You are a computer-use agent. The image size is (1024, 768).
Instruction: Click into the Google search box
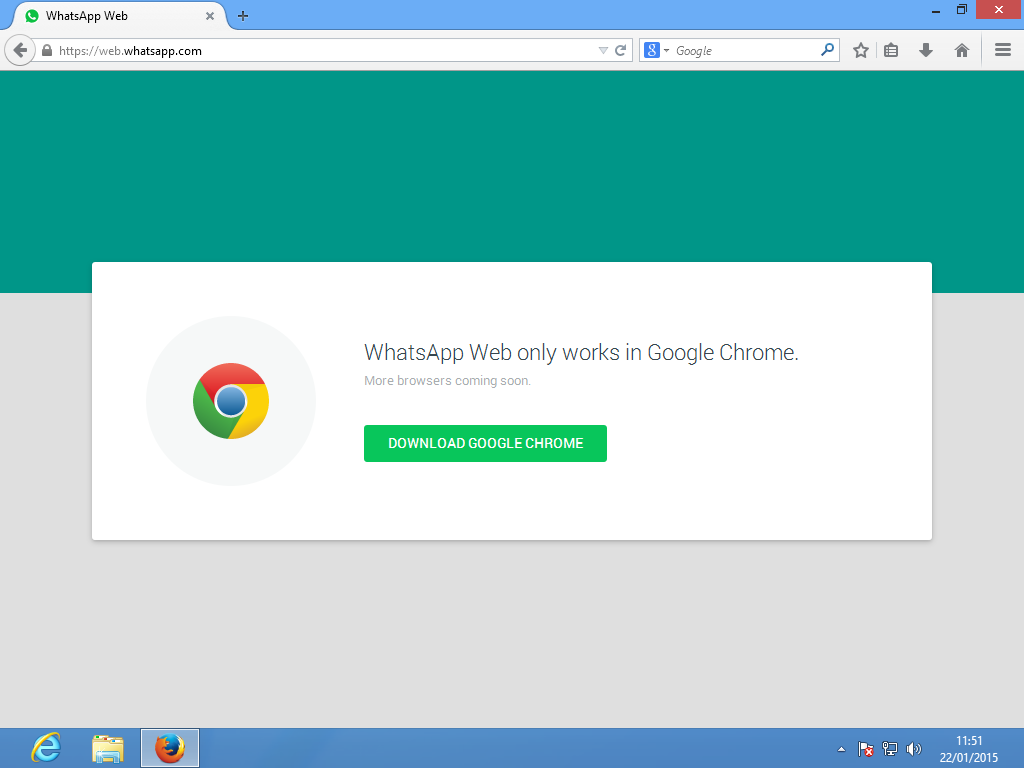(x=745, y=50)
